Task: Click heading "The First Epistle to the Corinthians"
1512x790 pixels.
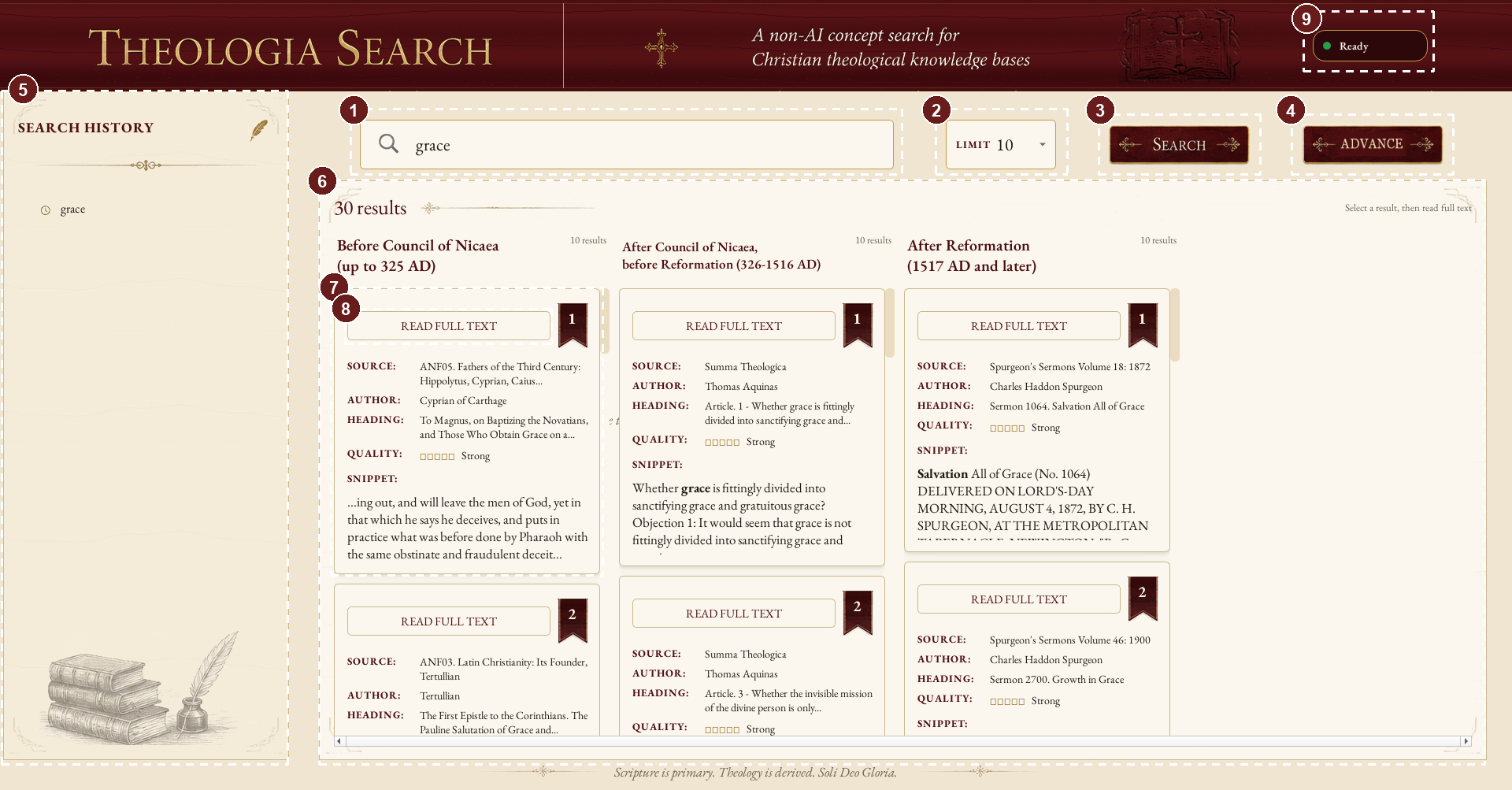Action: pyautogui.click(x=504, y=723)
